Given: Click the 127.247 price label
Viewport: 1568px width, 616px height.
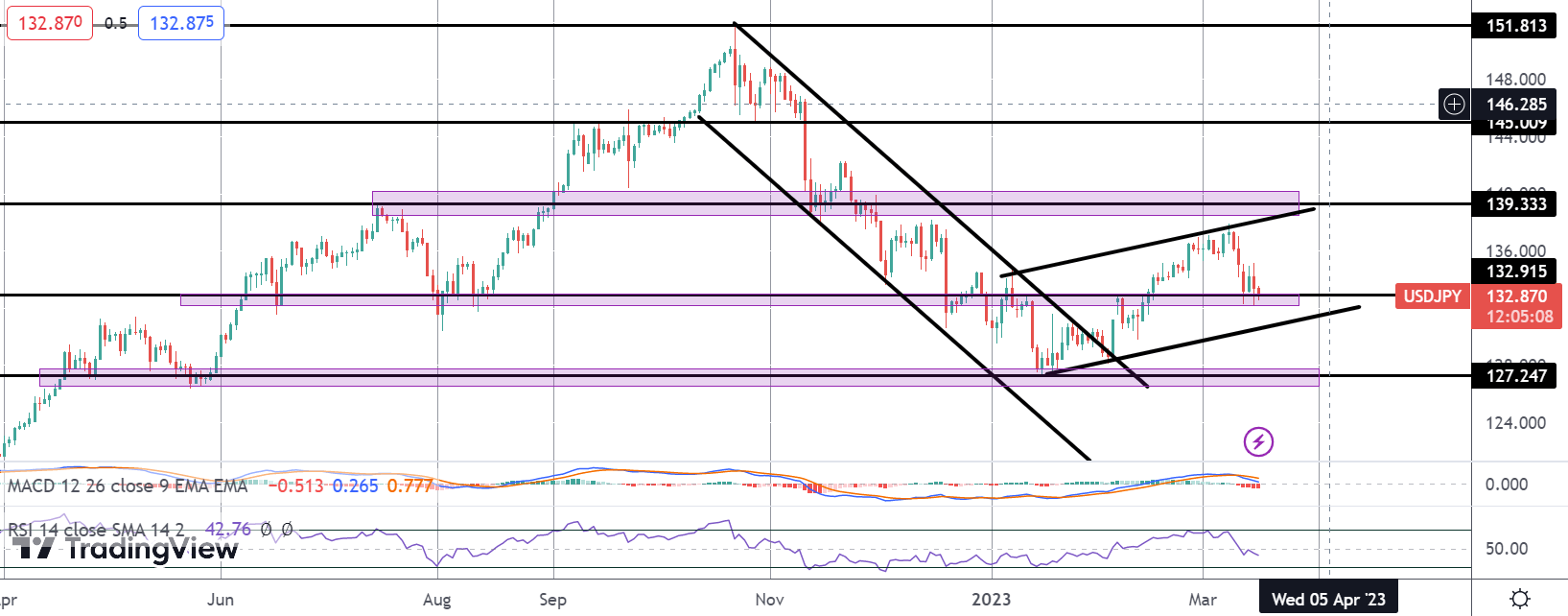Looking at the screenshot, I should coord(1516,375).
